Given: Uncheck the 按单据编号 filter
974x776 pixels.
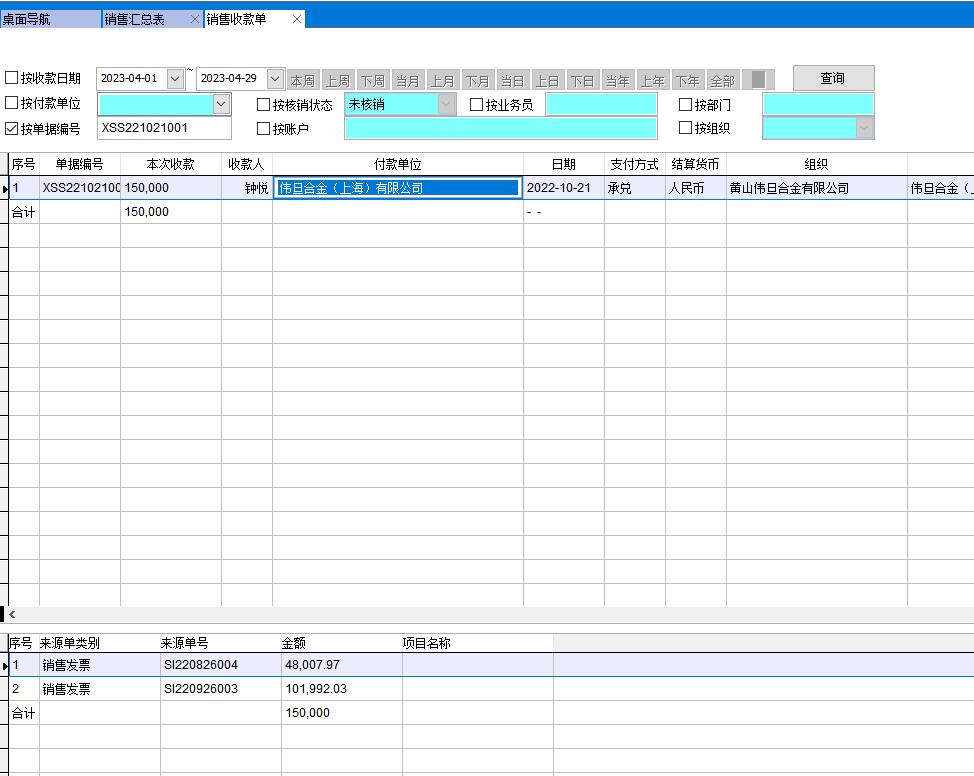Looking at the screenshot, I should tap(12, 128).
